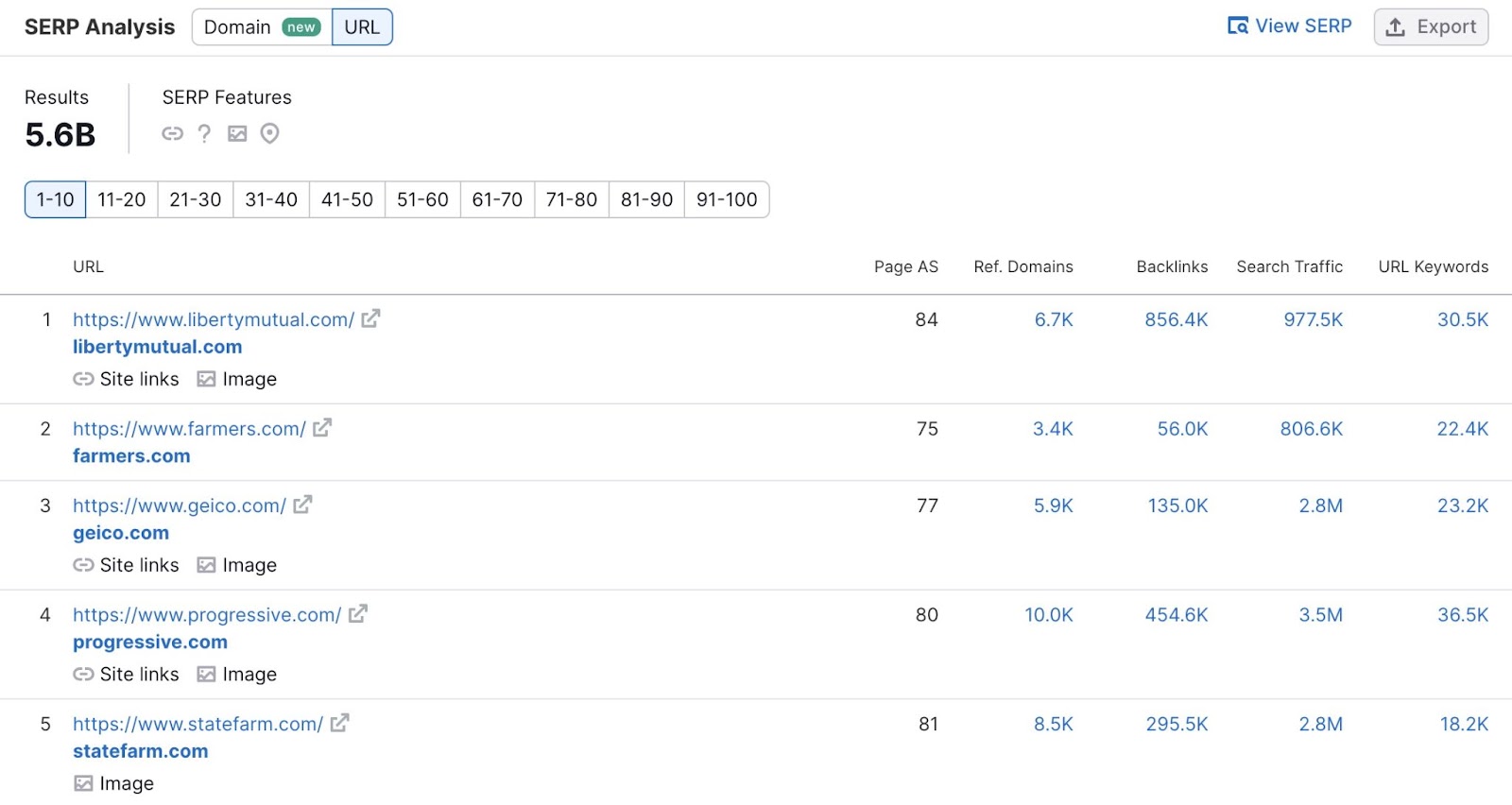Click the URL Keywords column header

coord(1434,266)
